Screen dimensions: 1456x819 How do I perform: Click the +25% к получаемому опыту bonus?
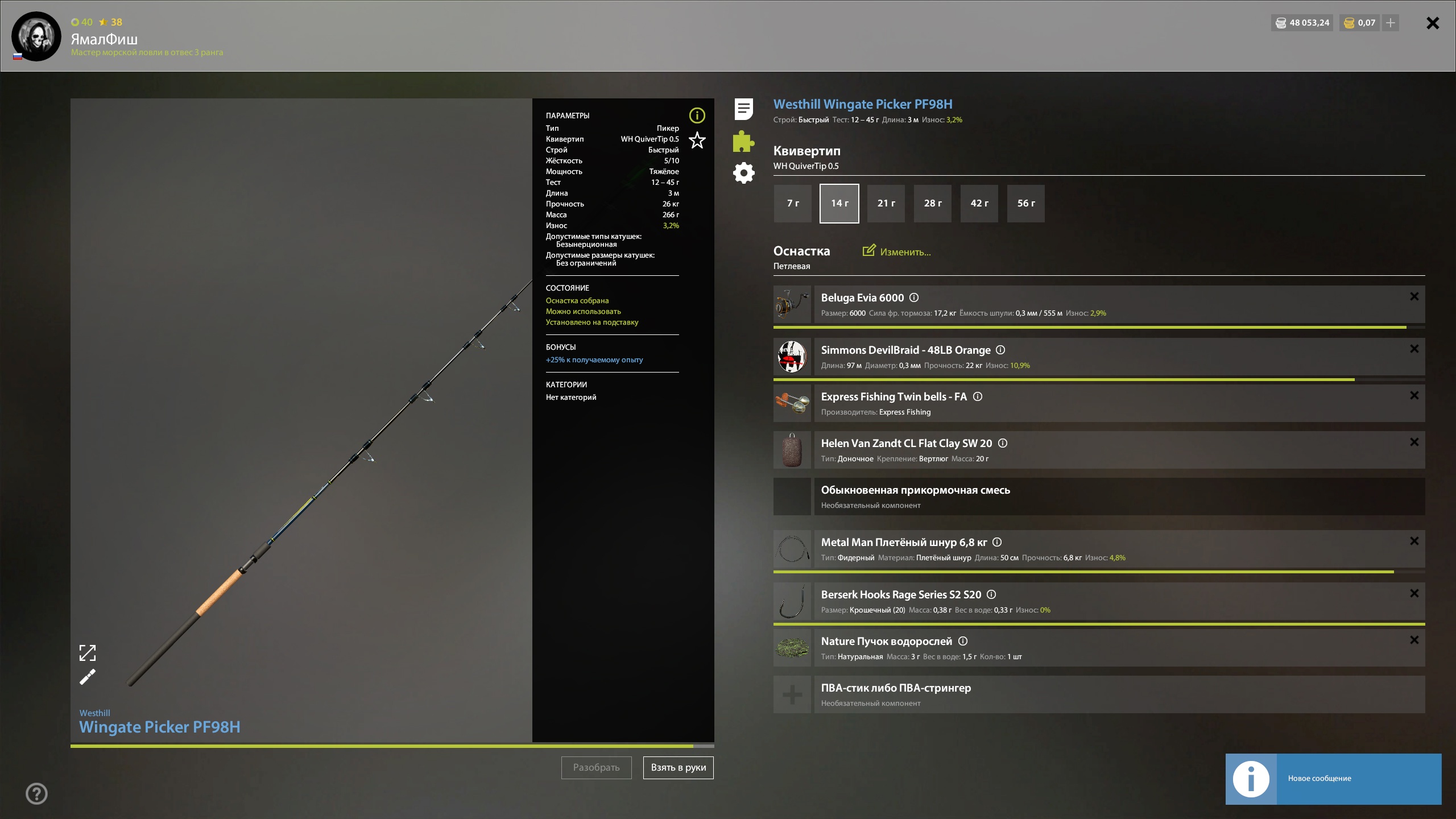click(x=594, y=360)
